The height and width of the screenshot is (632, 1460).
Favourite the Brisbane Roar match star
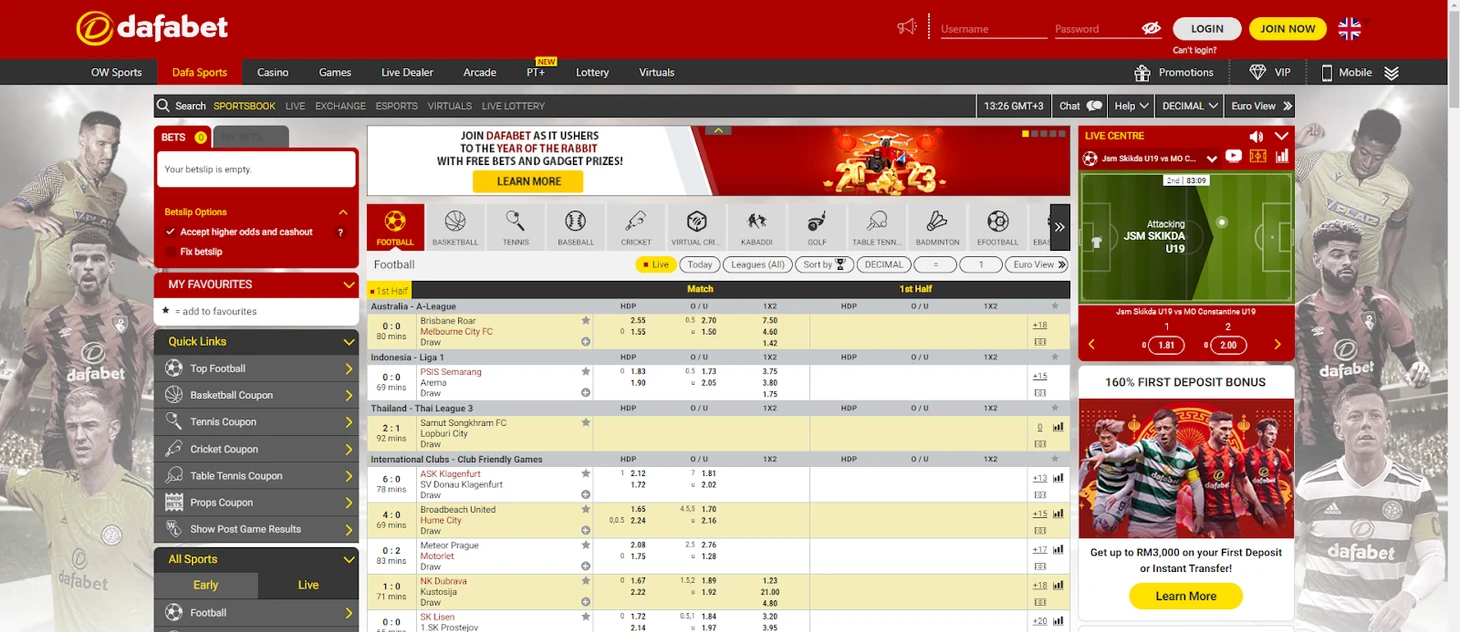click(586, 320)
